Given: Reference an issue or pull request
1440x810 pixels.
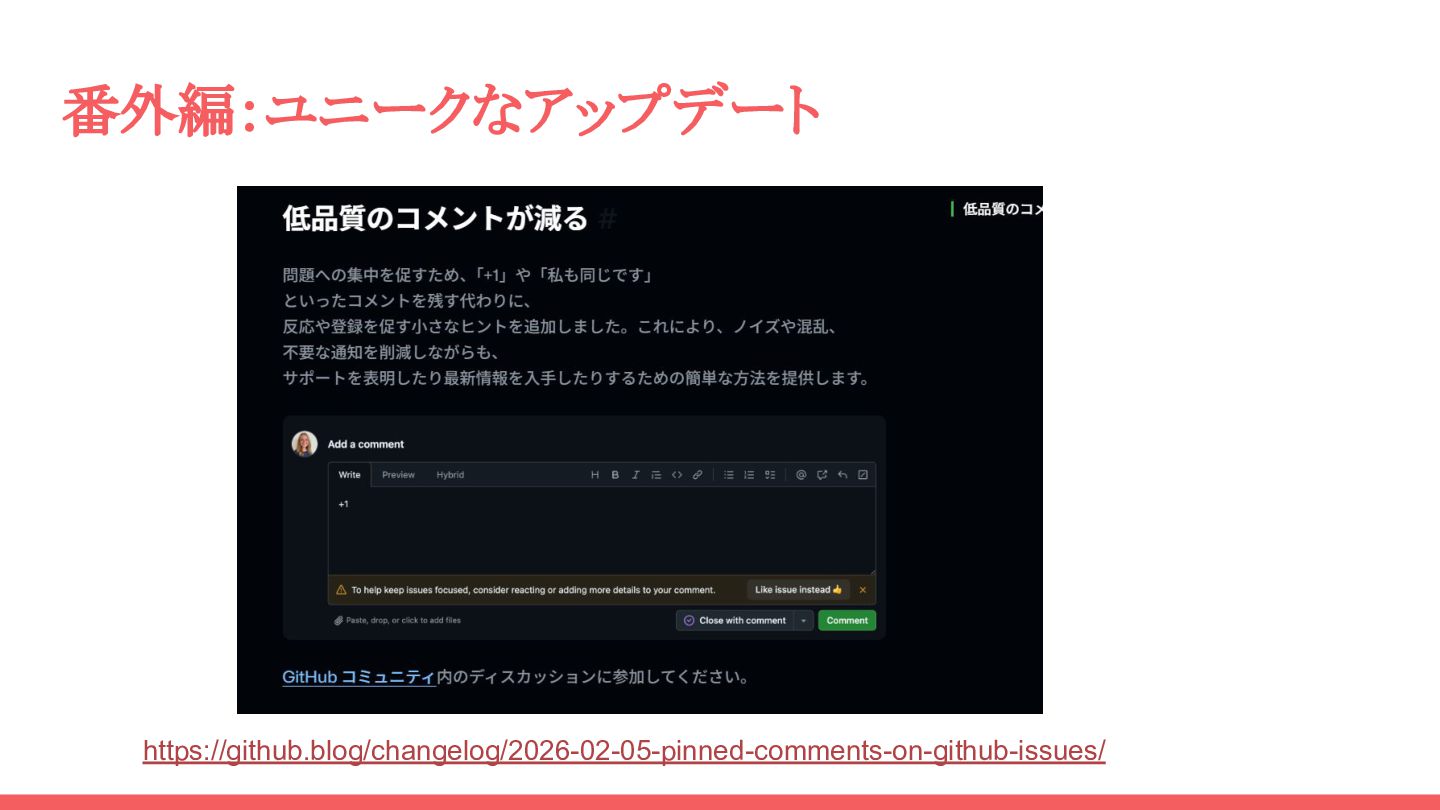Looking at the screenshot, I should point(822,475).
